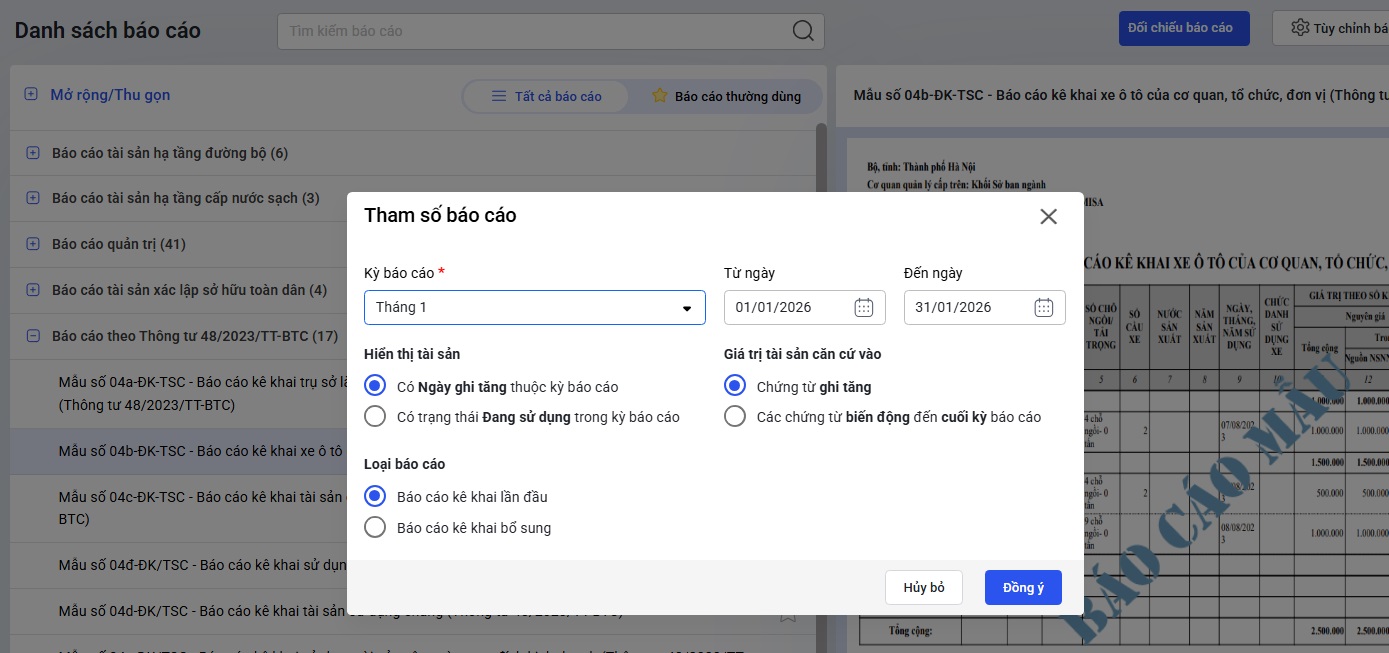Click the Mở rộng/Thu gọn plus icon
This screenshot has width=1389, height=653.
point(31,95)
